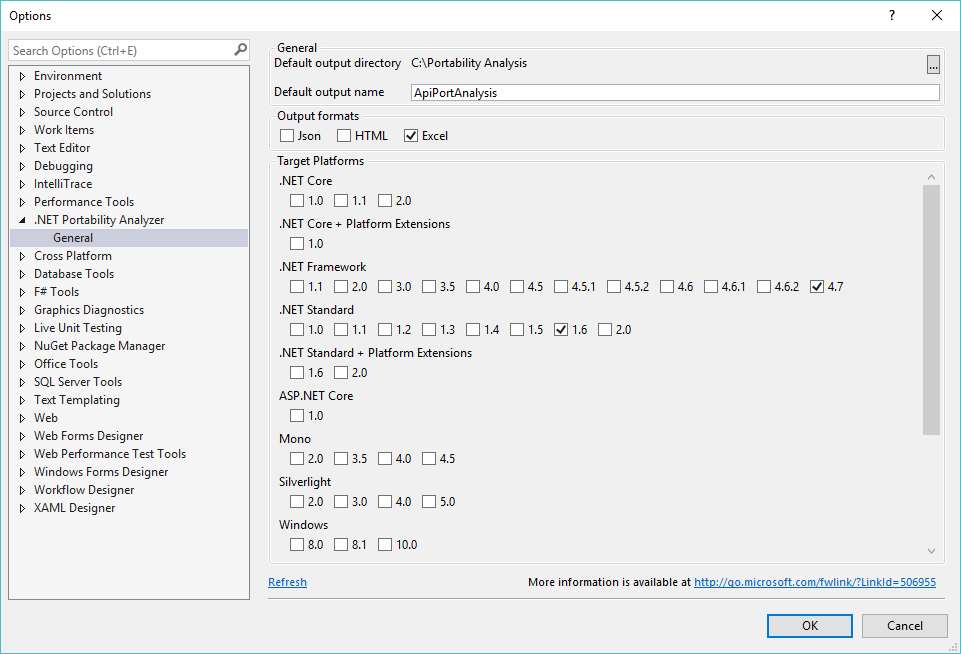Viewport: 961px width, 654px height.
Task: Click the help question mark icon
Action: pyautogui.click(x=891, y=15)
